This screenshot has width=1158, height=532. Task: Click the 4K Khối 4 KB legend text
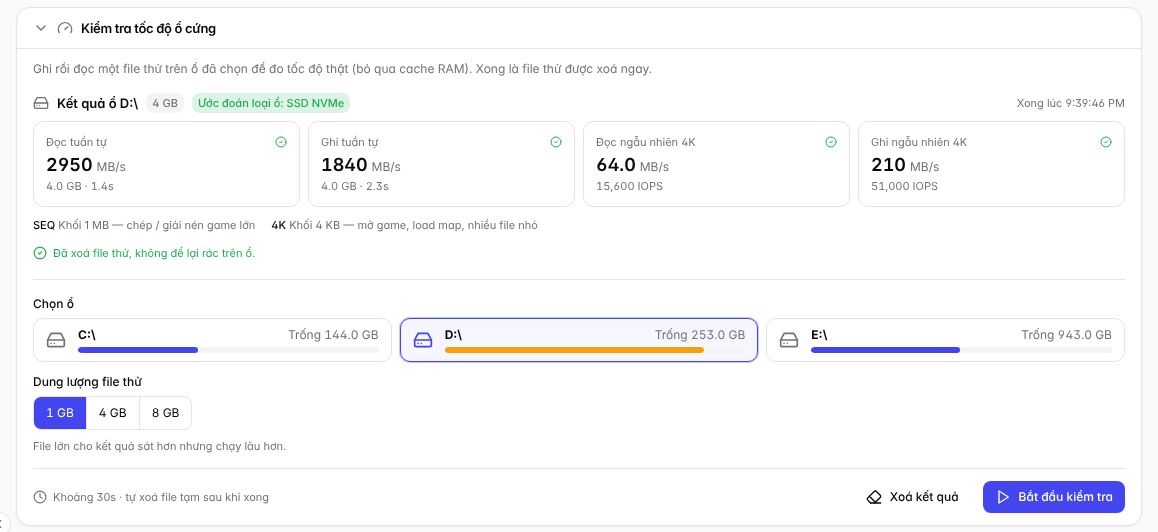(x=404, y=225)
